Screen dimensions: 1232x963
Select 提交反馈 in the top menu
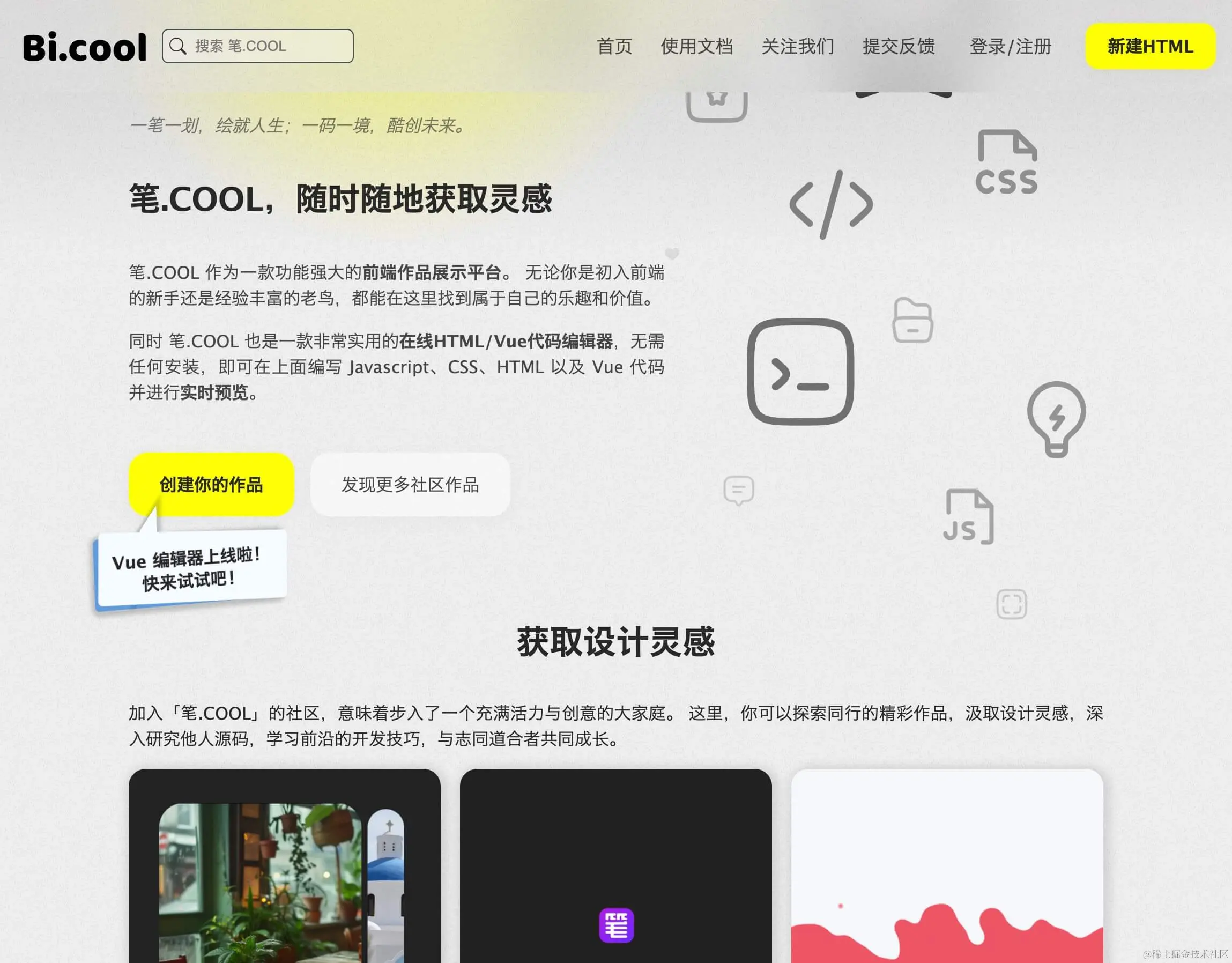(899, 46)
